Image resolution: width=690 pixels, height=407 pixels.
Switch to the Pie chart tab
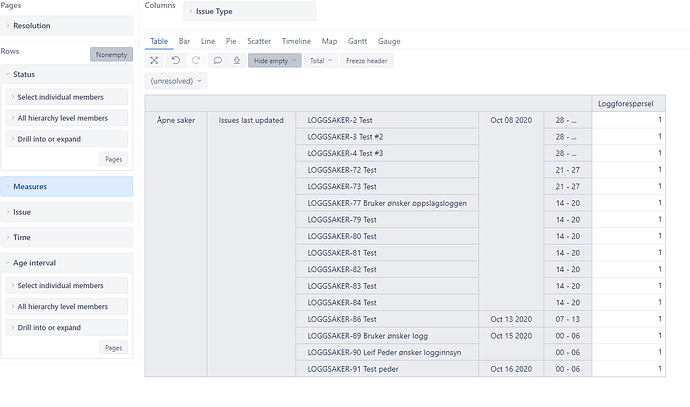click(x=231, y=41)
